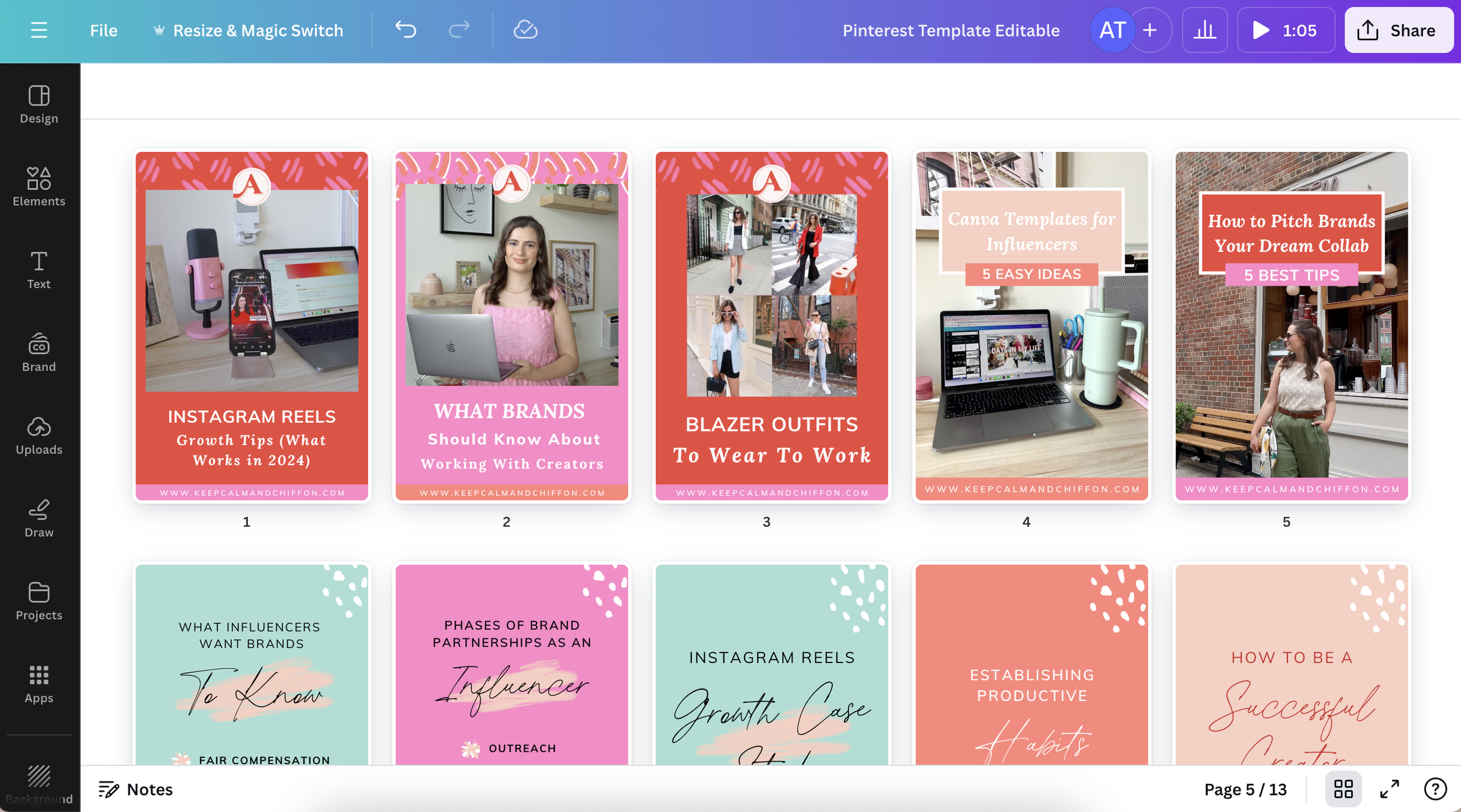Image resolution: width=1461 pixels, height=812 pixels.
Task: Open Resize & Magic Switch
Action: [248, 30]
